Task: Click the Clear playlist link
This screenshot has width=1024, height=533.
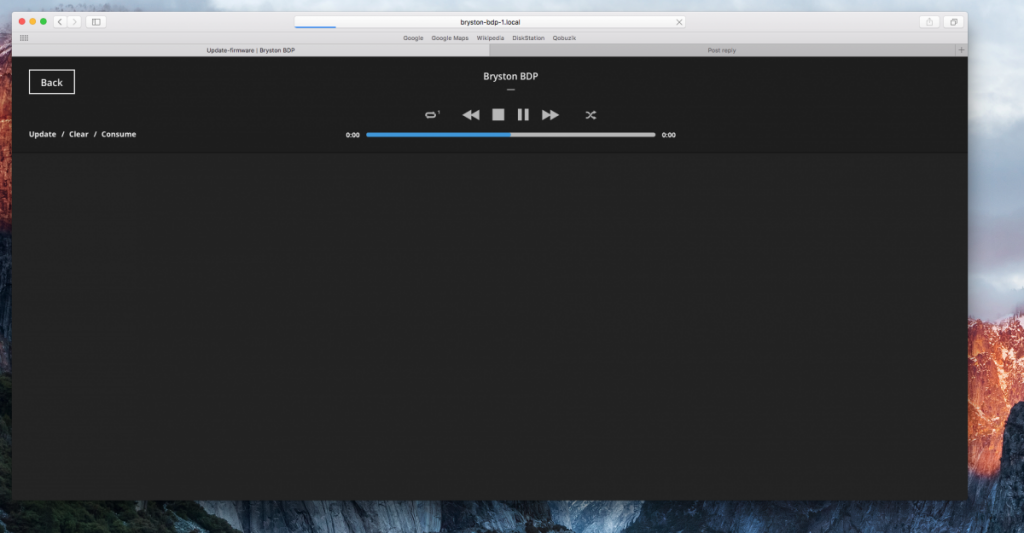Action: (78, 134)
